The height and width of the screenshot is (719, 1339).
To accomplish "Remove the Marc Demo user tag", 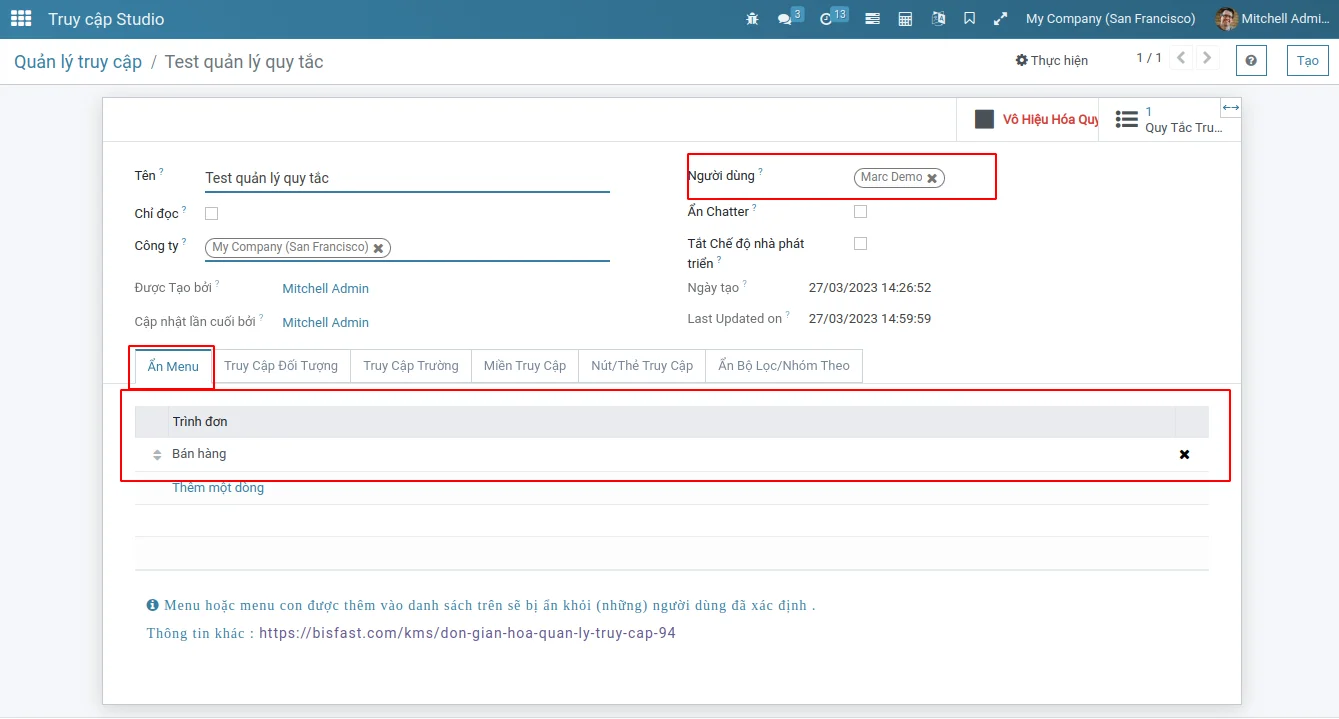I will (932, 178).
